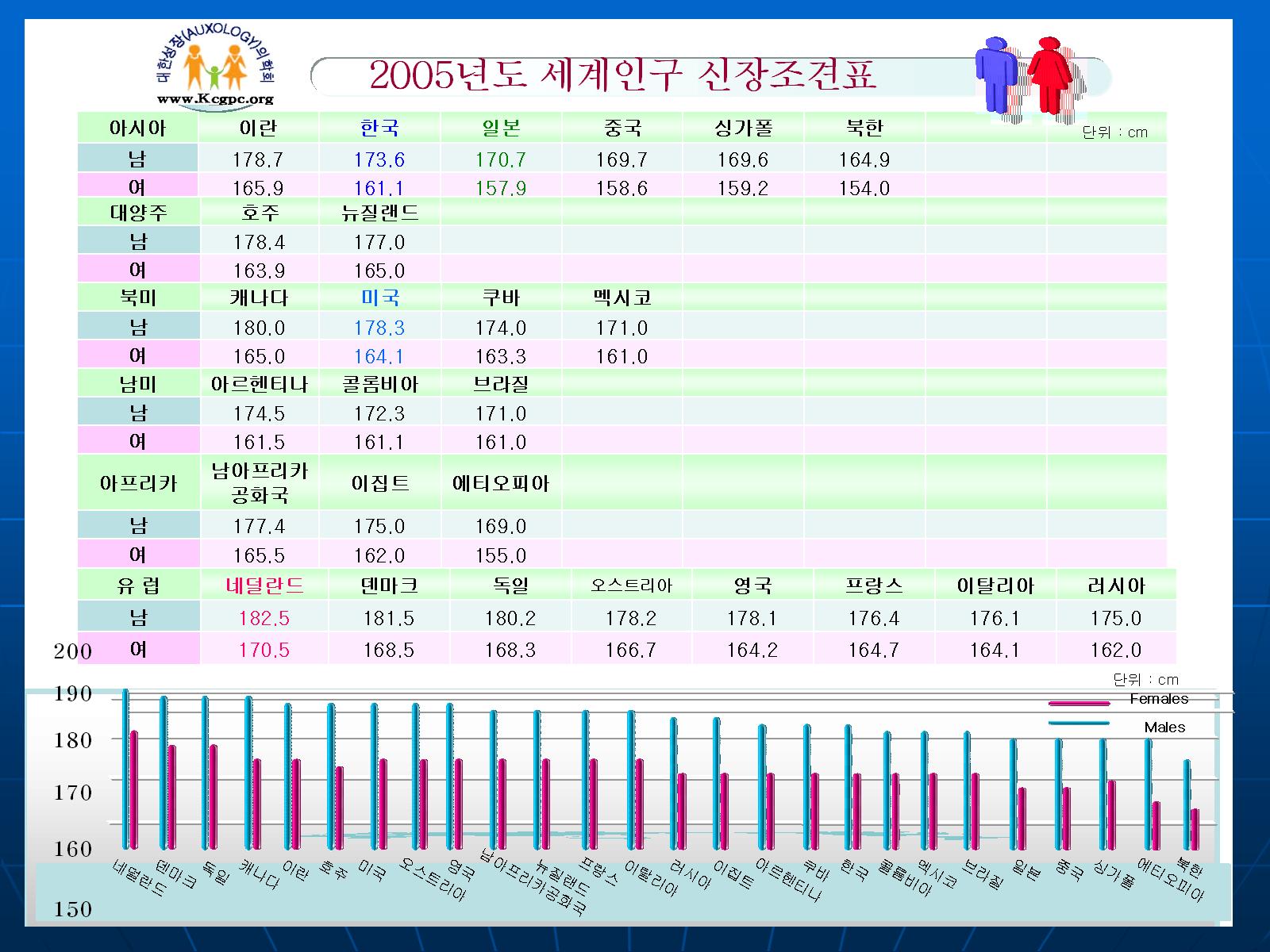Select China female height 158.6
This screenshot has height=952, width=1270.
coord(622,188)
